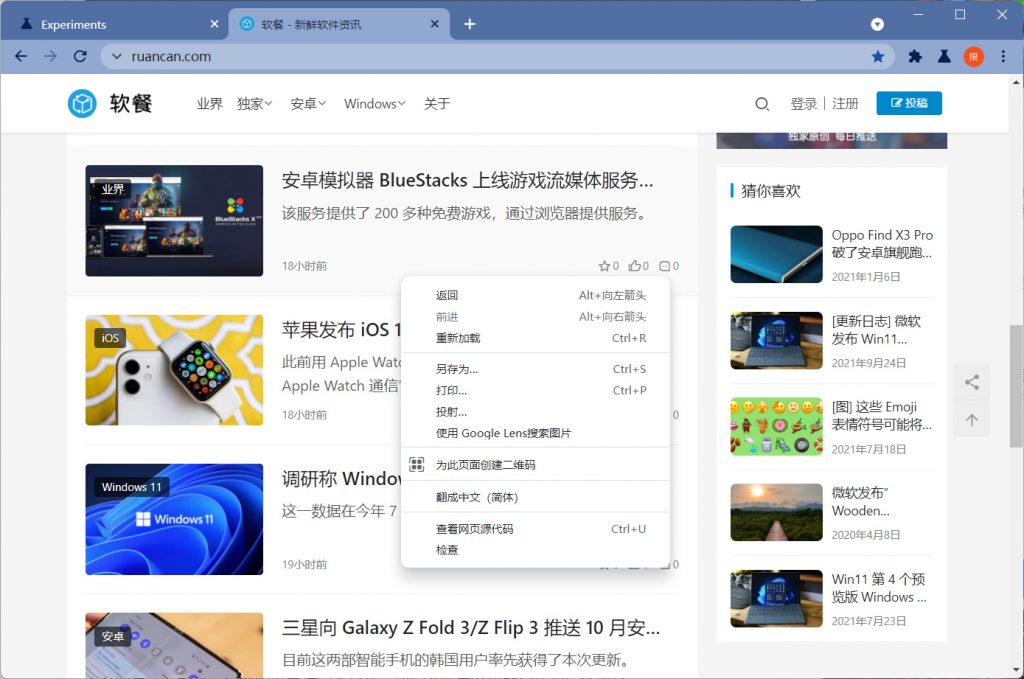Reload the page with refresh icon
The image size is (1024, 679).
[x=80, y=57]
